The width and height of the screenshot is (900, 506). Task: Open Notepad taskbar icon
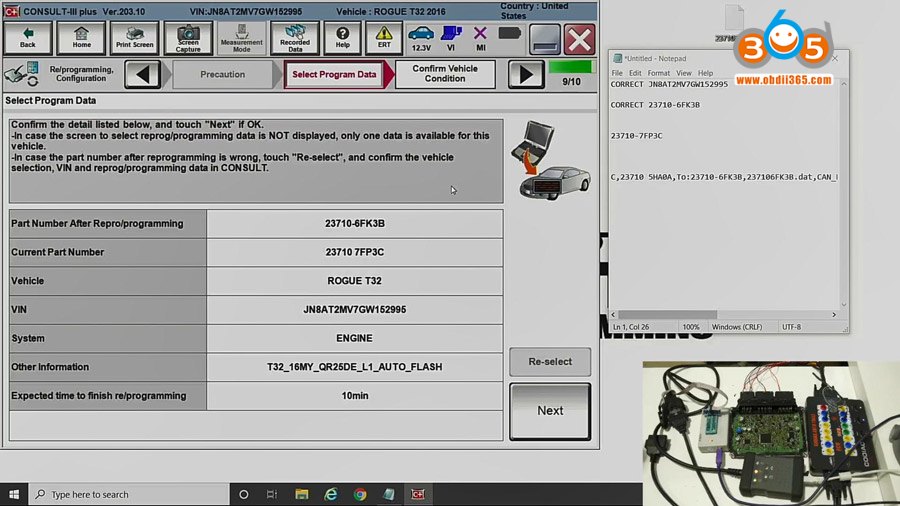[389, 494]
